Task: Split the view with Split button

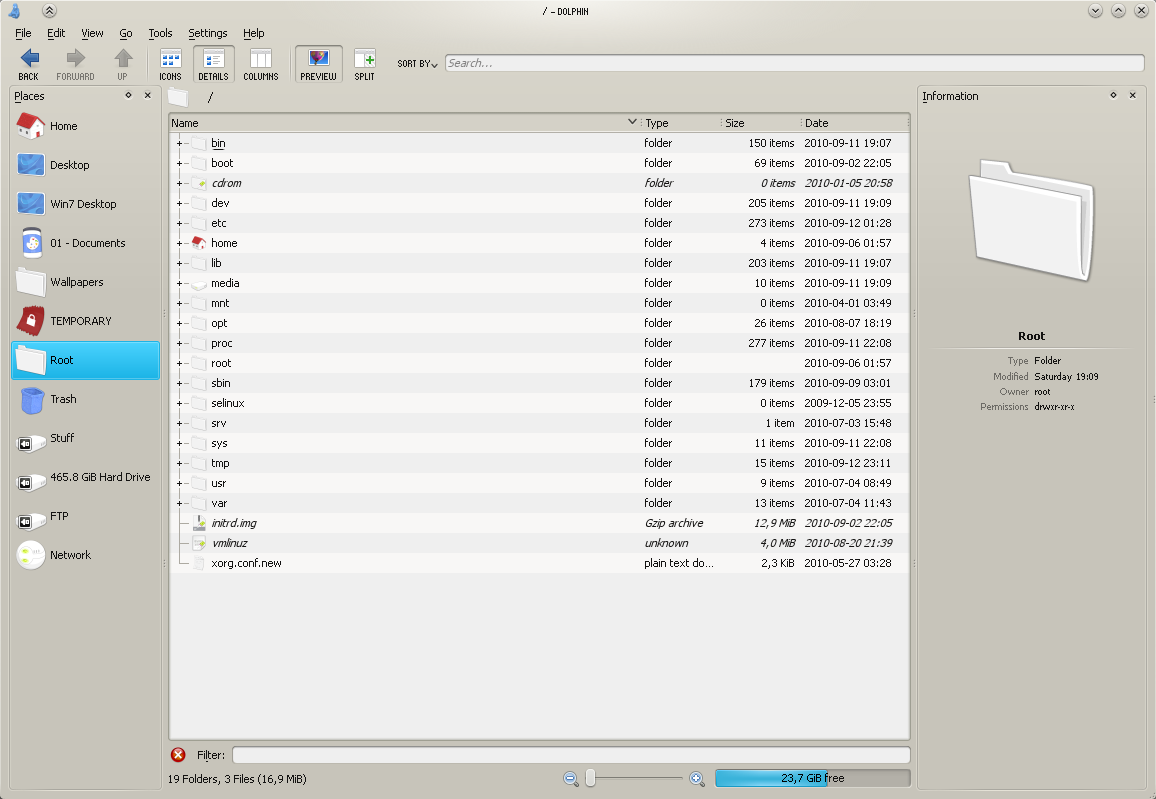Action: click(364, 64)
